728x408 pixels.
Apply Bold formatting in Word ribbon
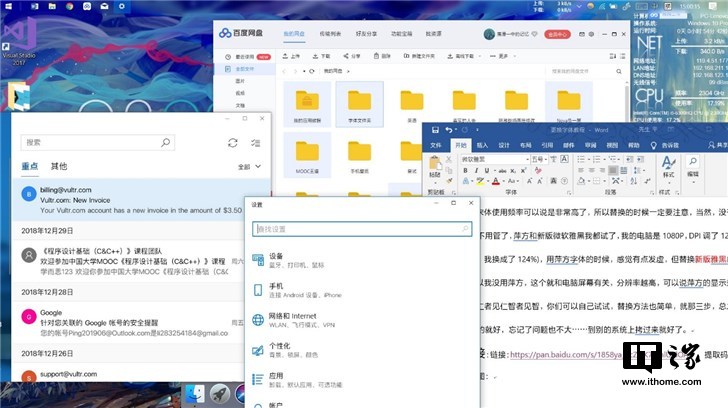coord(465,170)
